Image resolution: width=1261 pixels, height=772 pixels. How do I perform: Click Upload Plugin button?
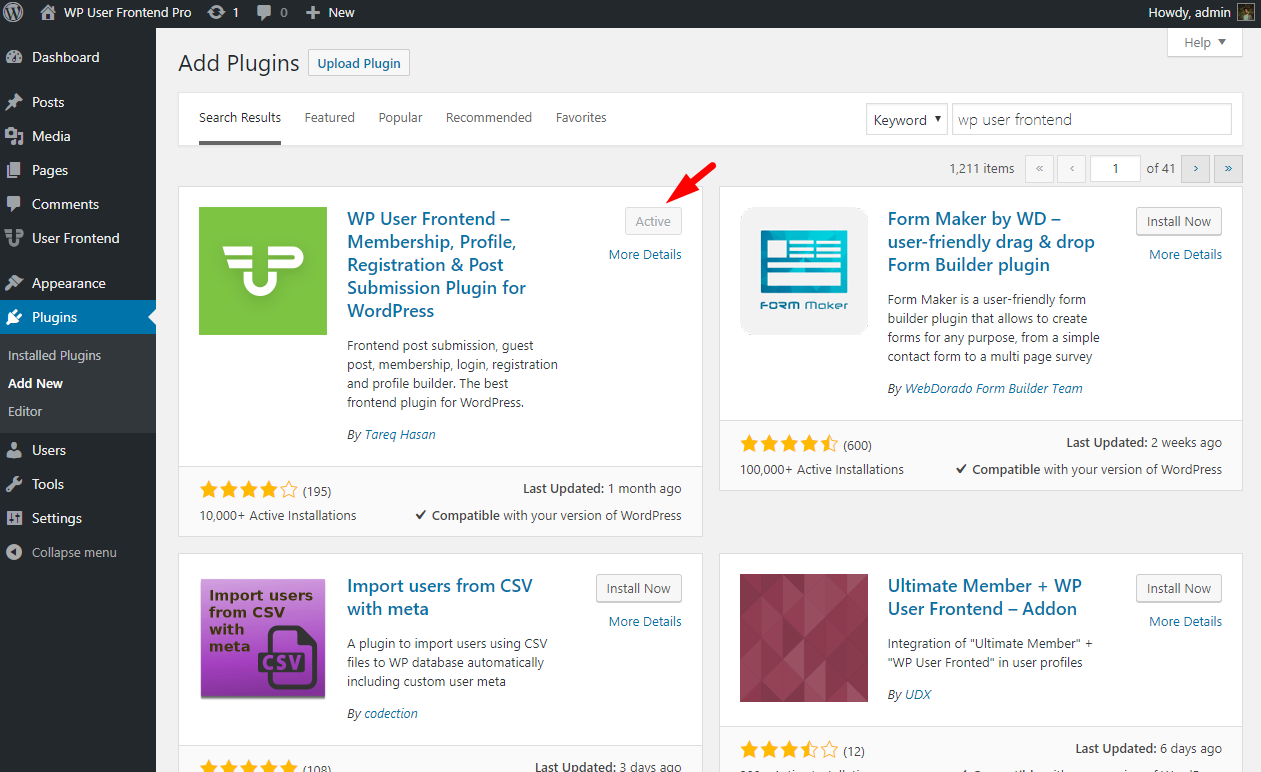[x=359, y=63]
